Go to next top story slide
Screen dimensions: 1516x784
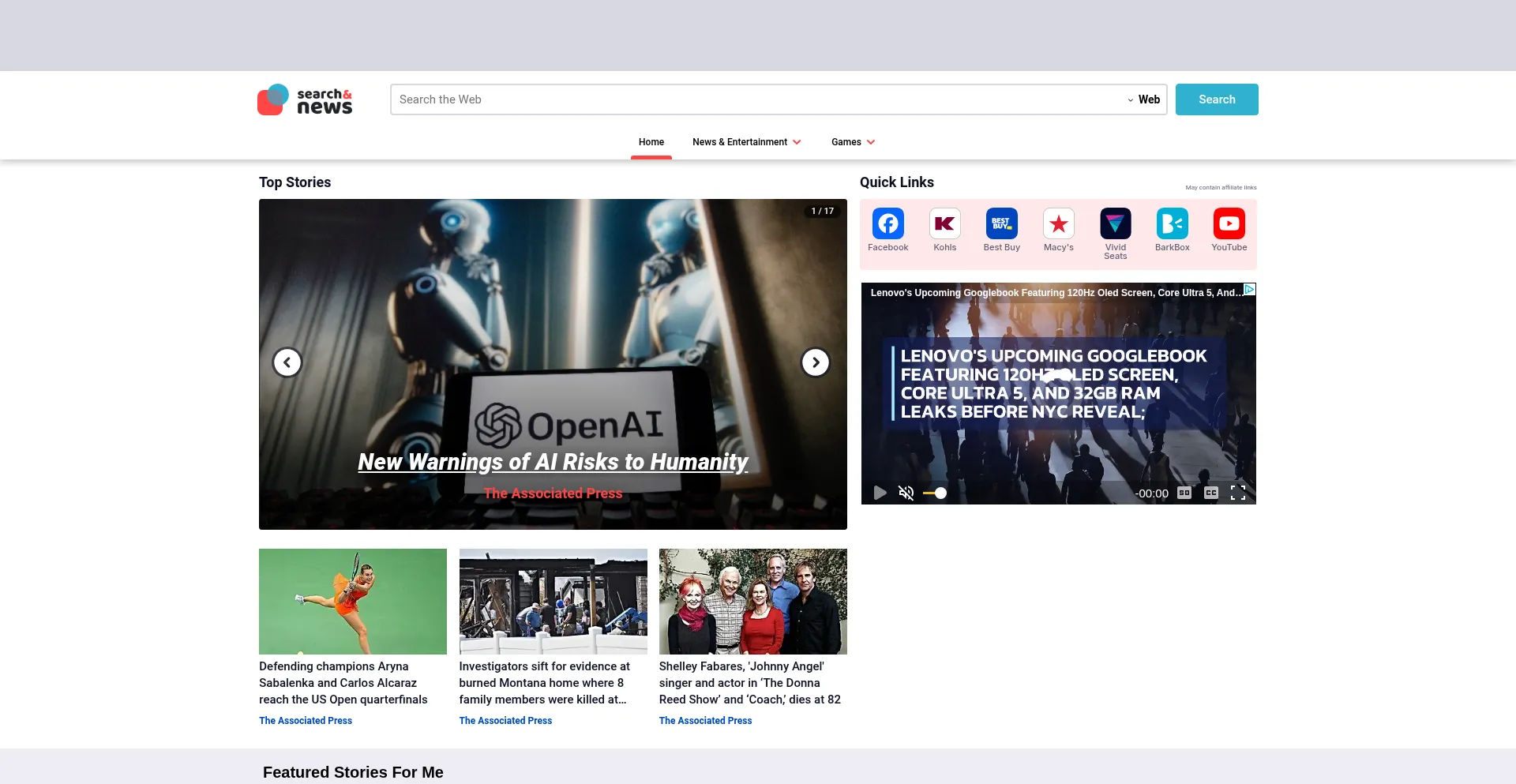click(816, 362)
